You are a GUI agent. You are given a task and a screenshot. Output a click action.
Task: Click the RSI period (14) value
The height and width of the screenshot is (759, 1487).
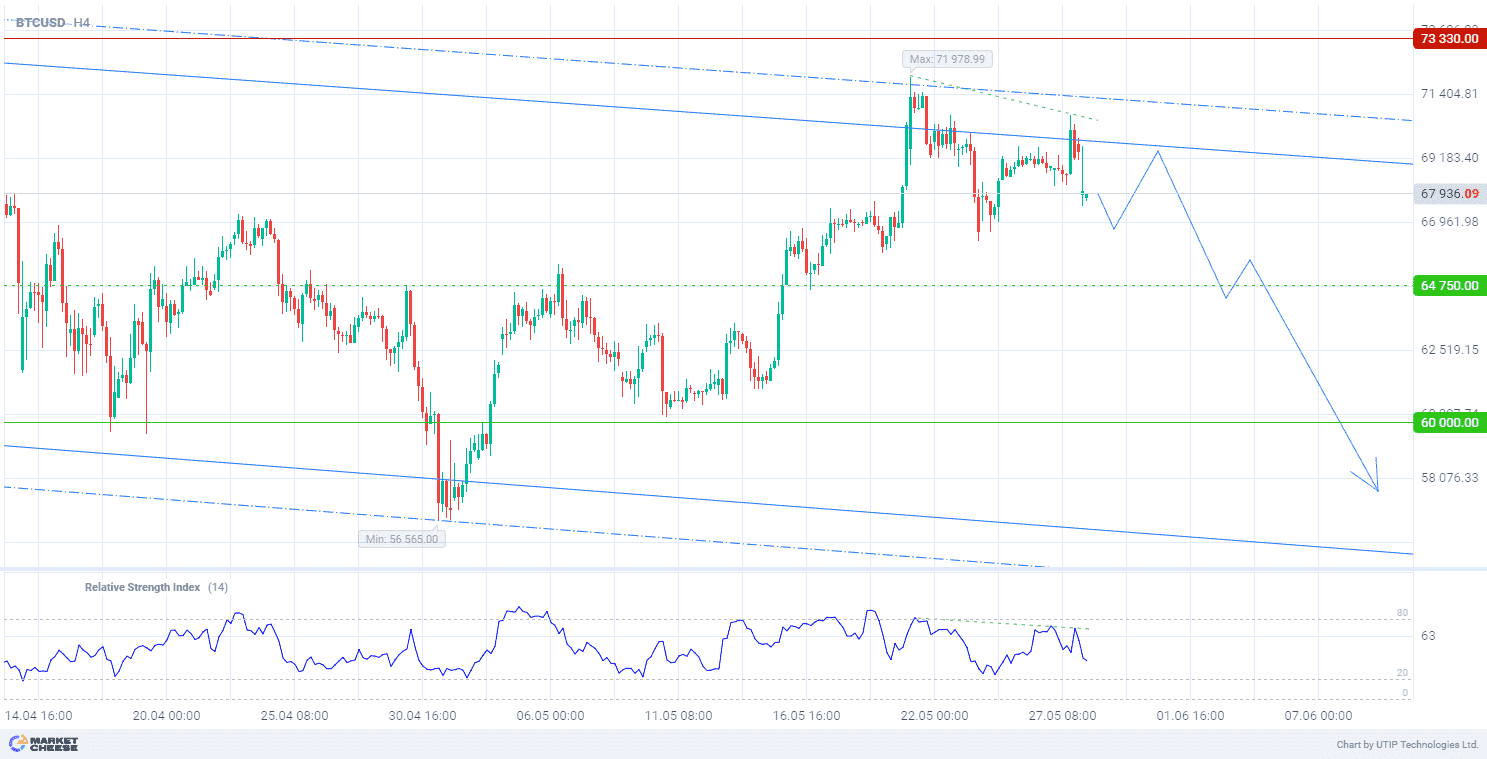pos(218,588)
